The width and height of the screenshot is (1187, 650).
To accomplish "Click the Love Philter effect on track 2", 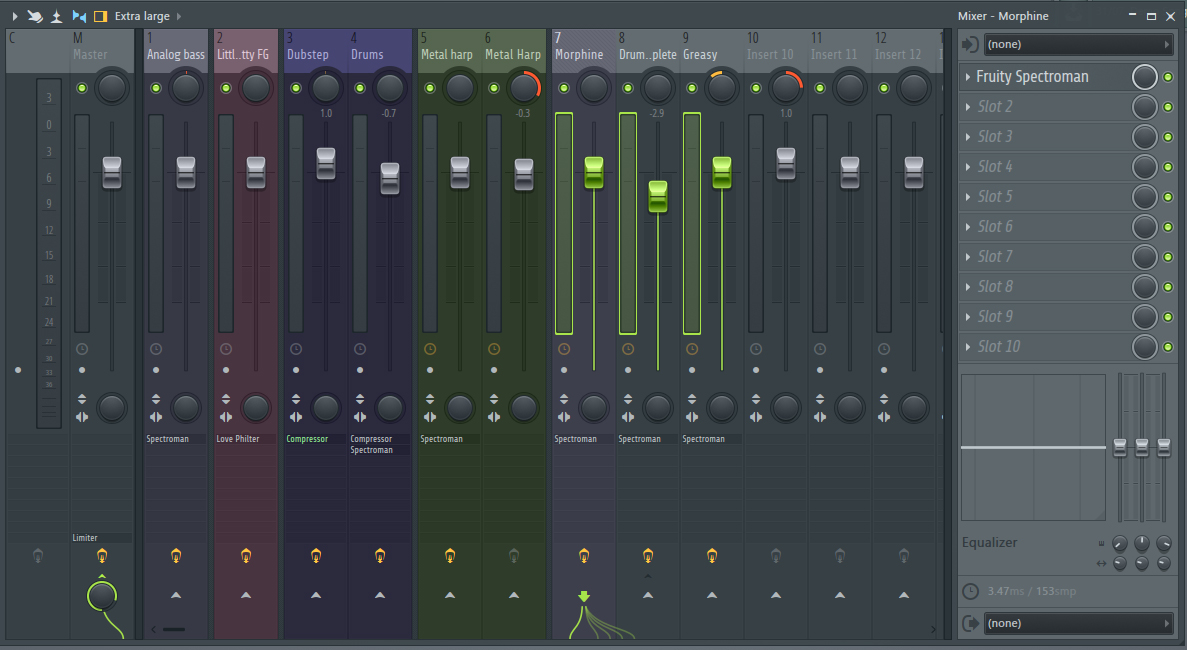I will coord(238,439).
